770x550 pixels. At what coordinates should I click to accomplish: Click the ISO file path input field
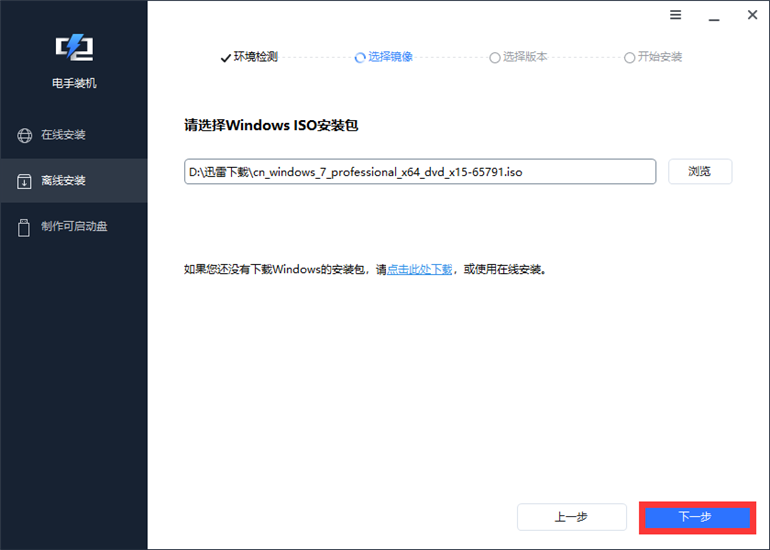[x=420, y=171]
